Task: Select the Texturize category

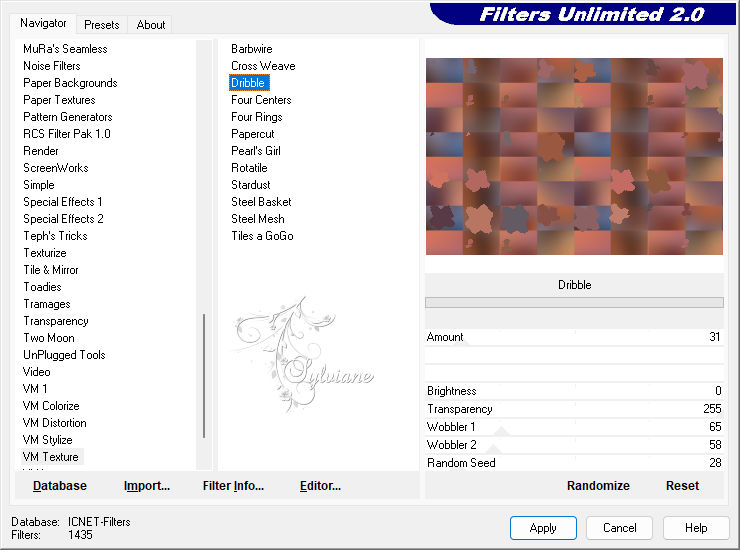Action: 45,253
